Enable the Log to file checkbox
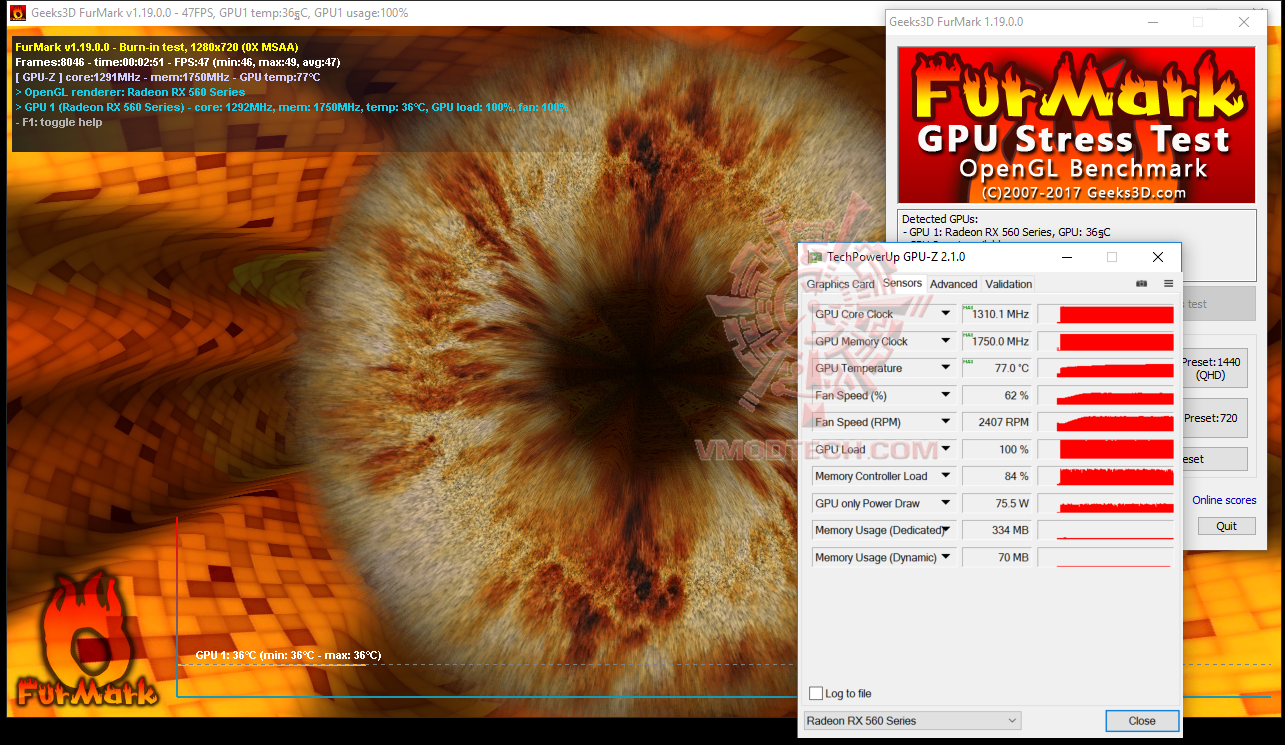The image size is (1285, 745). pos(816,694)
